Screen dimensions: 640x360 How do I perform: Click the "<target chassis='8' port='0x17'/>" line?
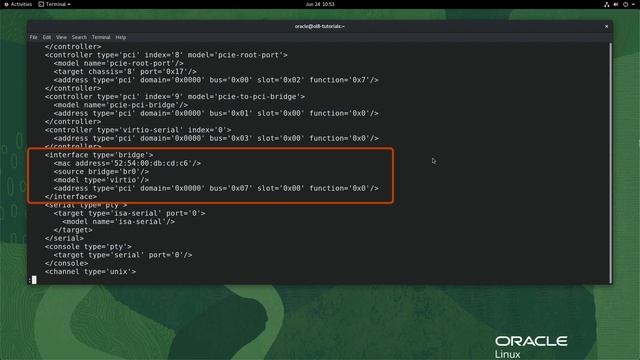pyautogui.click(x=125, y=71)
